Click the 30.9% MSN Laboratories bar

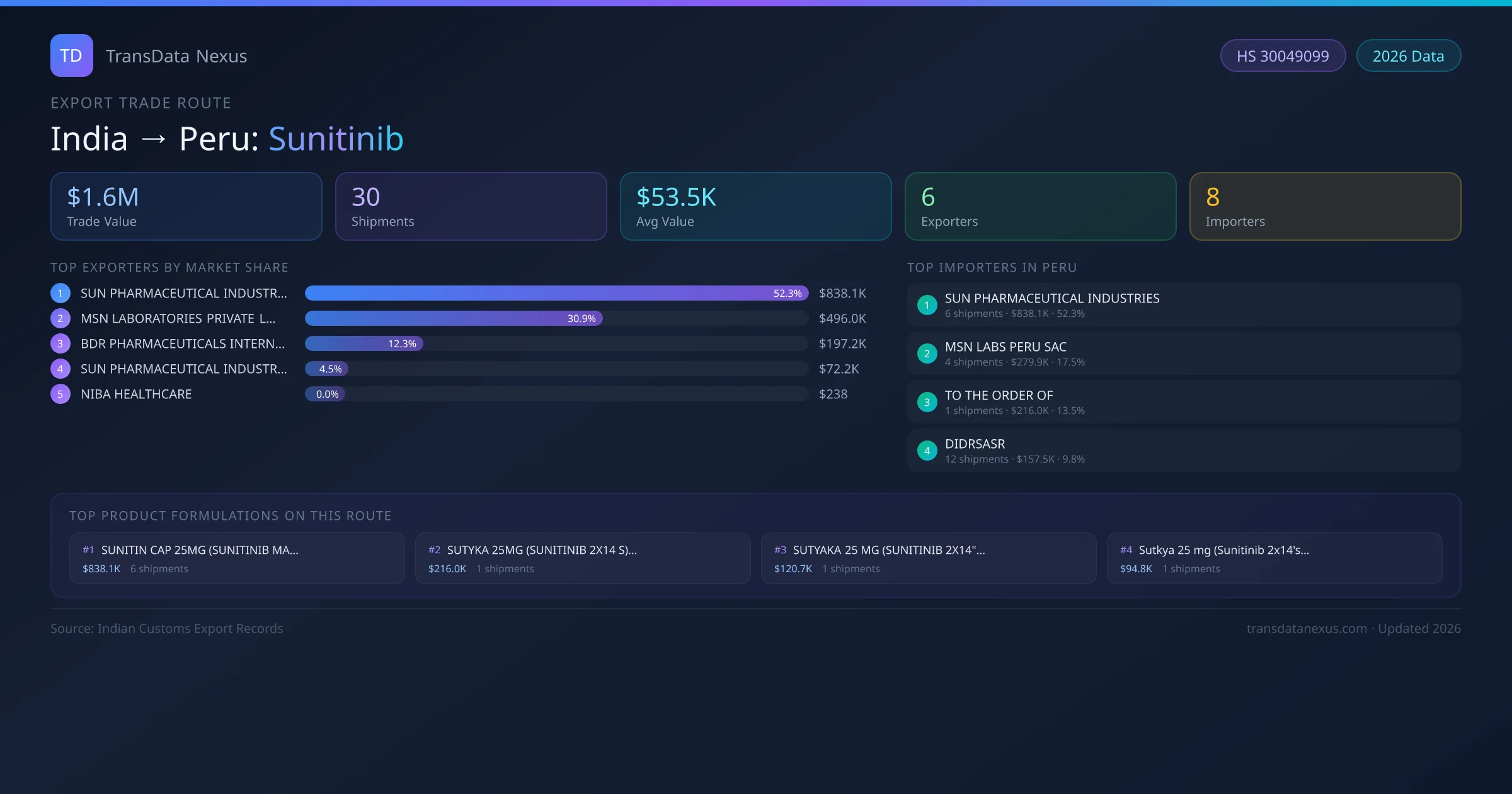[454, 318]
